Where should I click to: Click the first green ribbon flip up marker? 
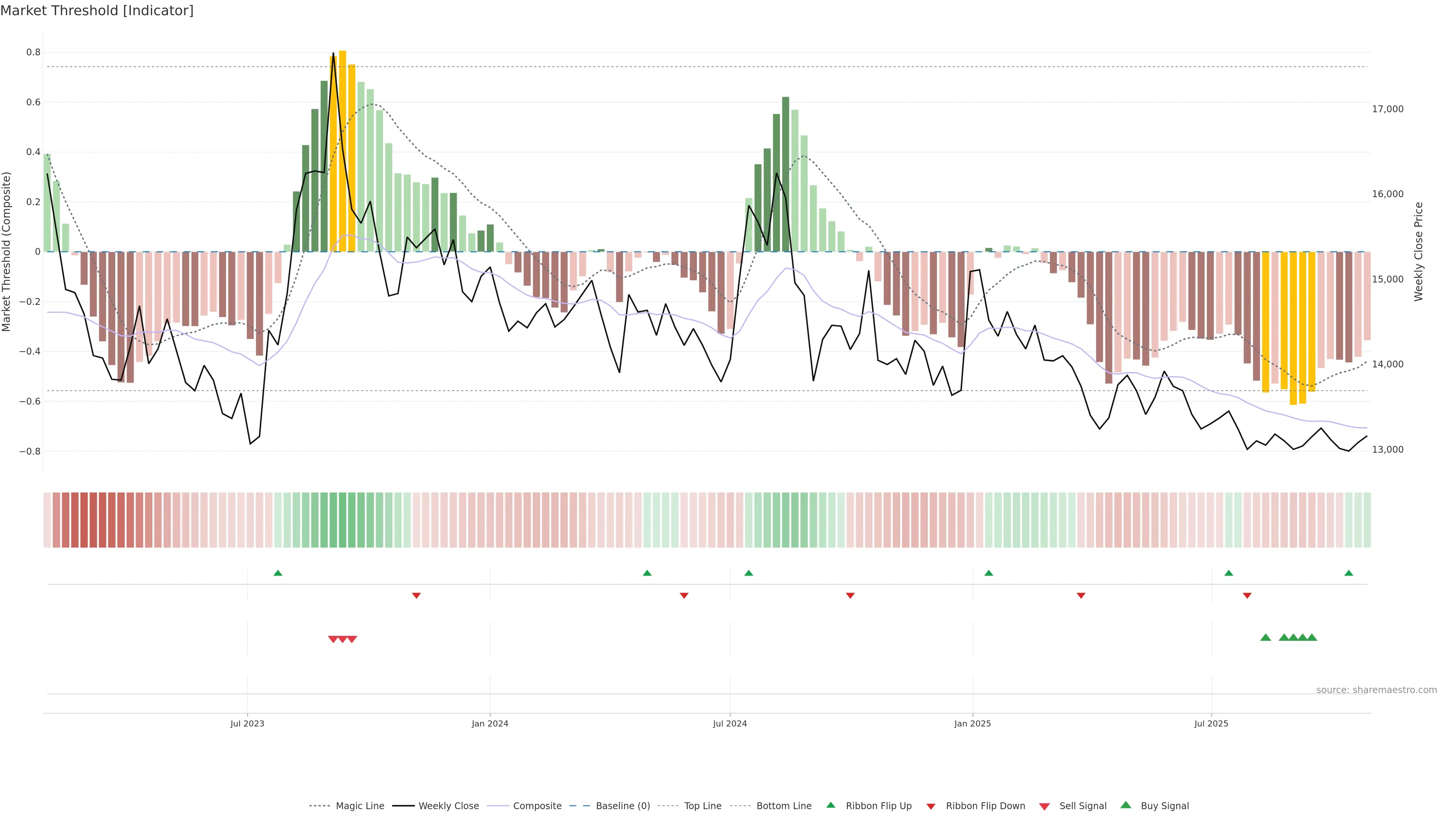point(278,573)
